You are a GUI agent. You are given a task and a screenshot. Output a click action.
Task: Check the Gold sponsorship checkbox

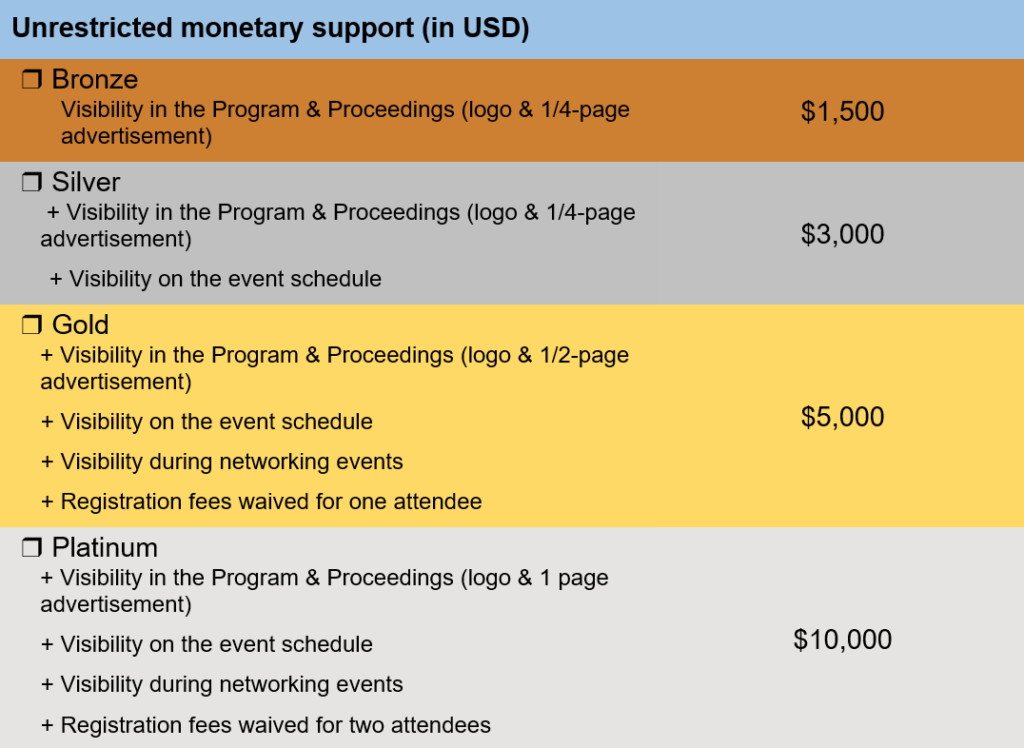(x=32, y=325)
